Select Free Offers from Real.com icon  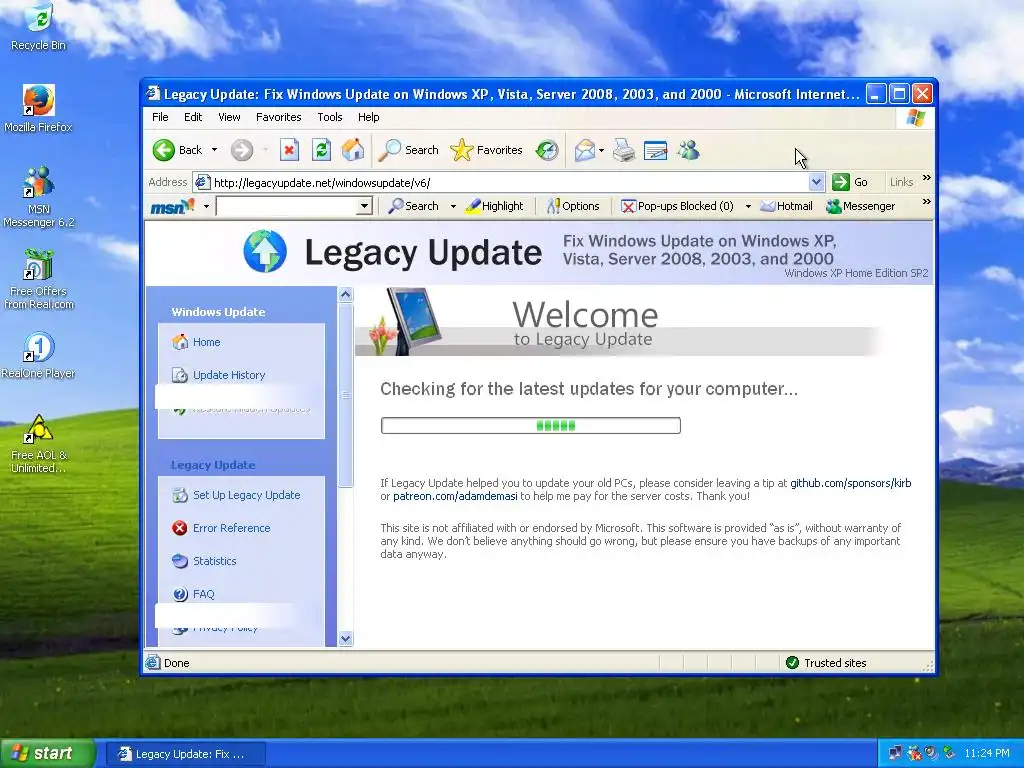(x=39, y=280)
